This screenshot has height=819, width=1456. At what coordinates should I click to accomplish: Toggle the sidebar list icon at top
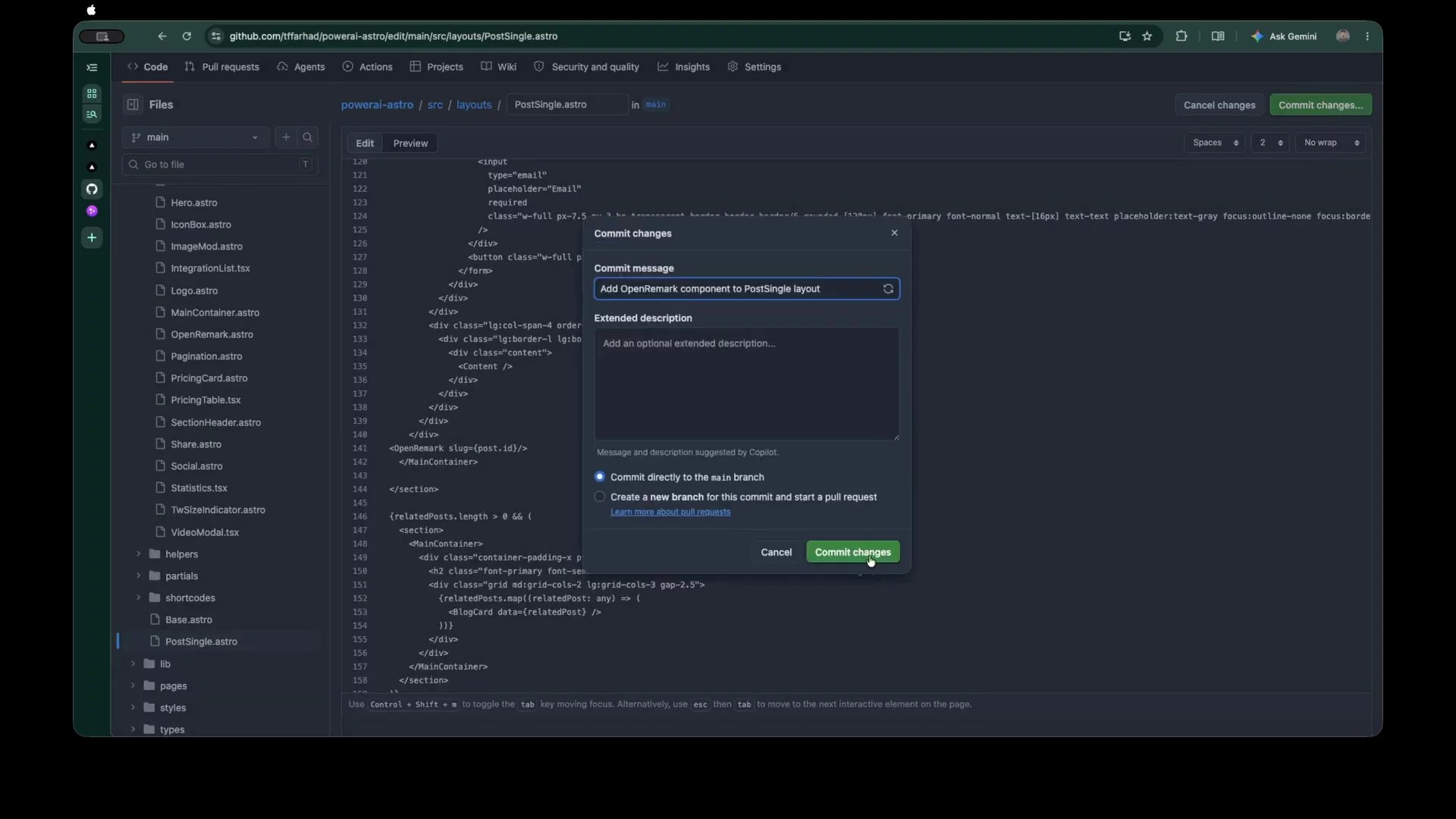[x=92, y=67]
